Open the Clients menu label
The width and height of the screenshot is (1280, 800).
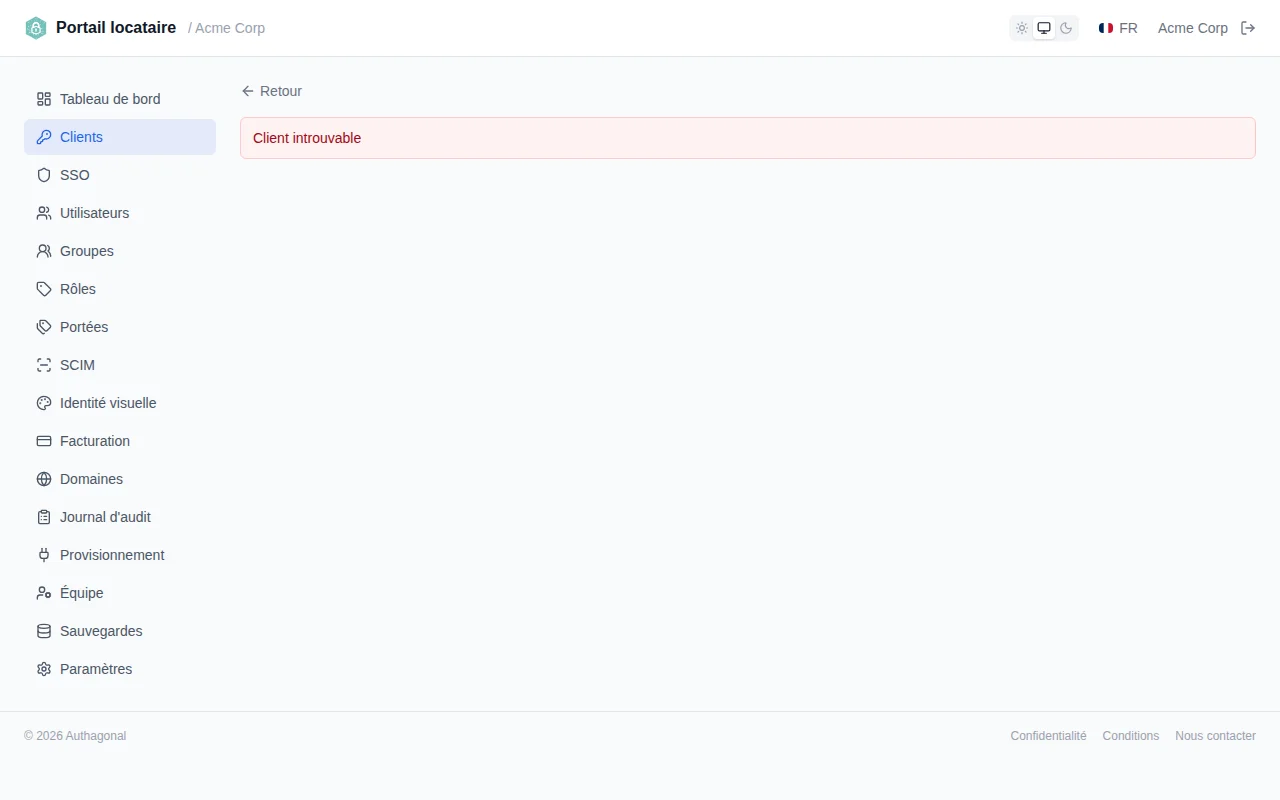[x=81, y=137]
